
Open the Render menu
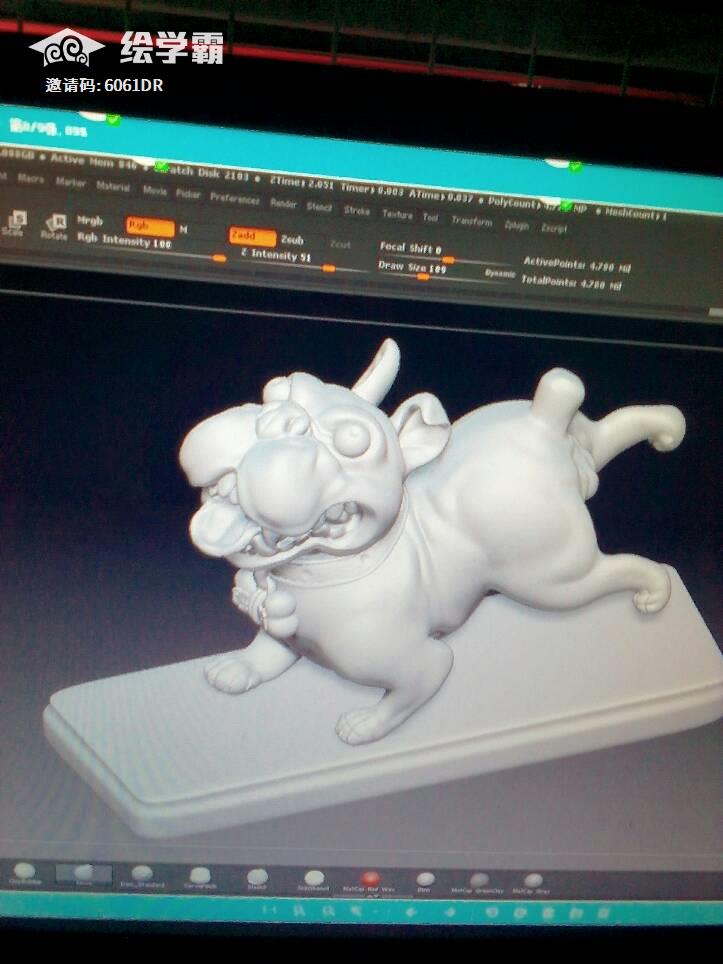tap(283, 203)
